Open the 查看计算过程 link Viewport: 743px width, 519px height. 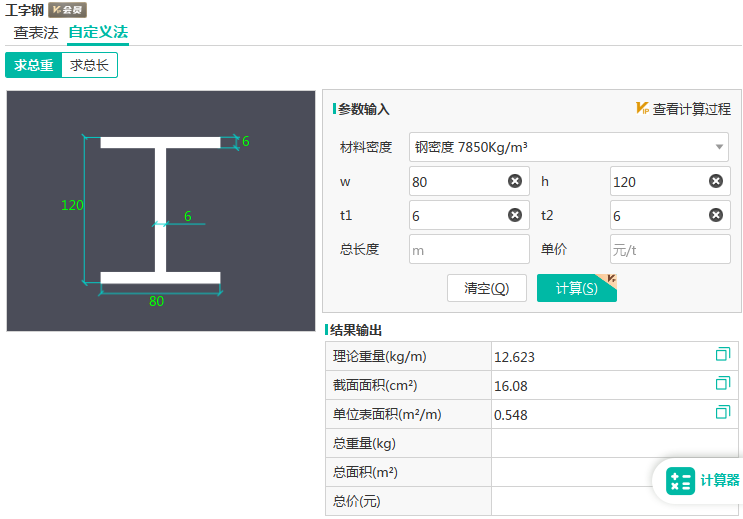691,109
